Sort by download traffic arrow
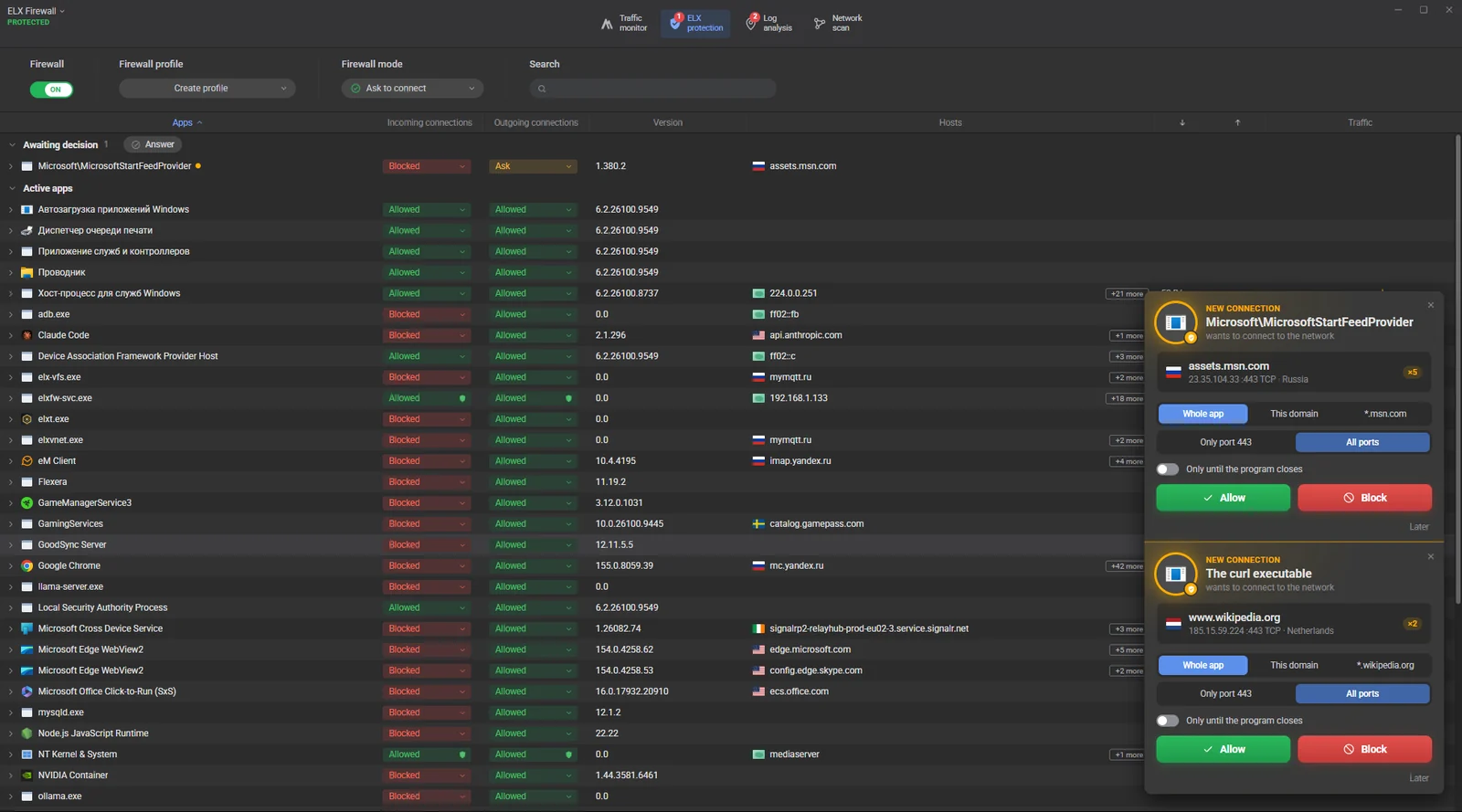1462x812 pixels. 1182,122
